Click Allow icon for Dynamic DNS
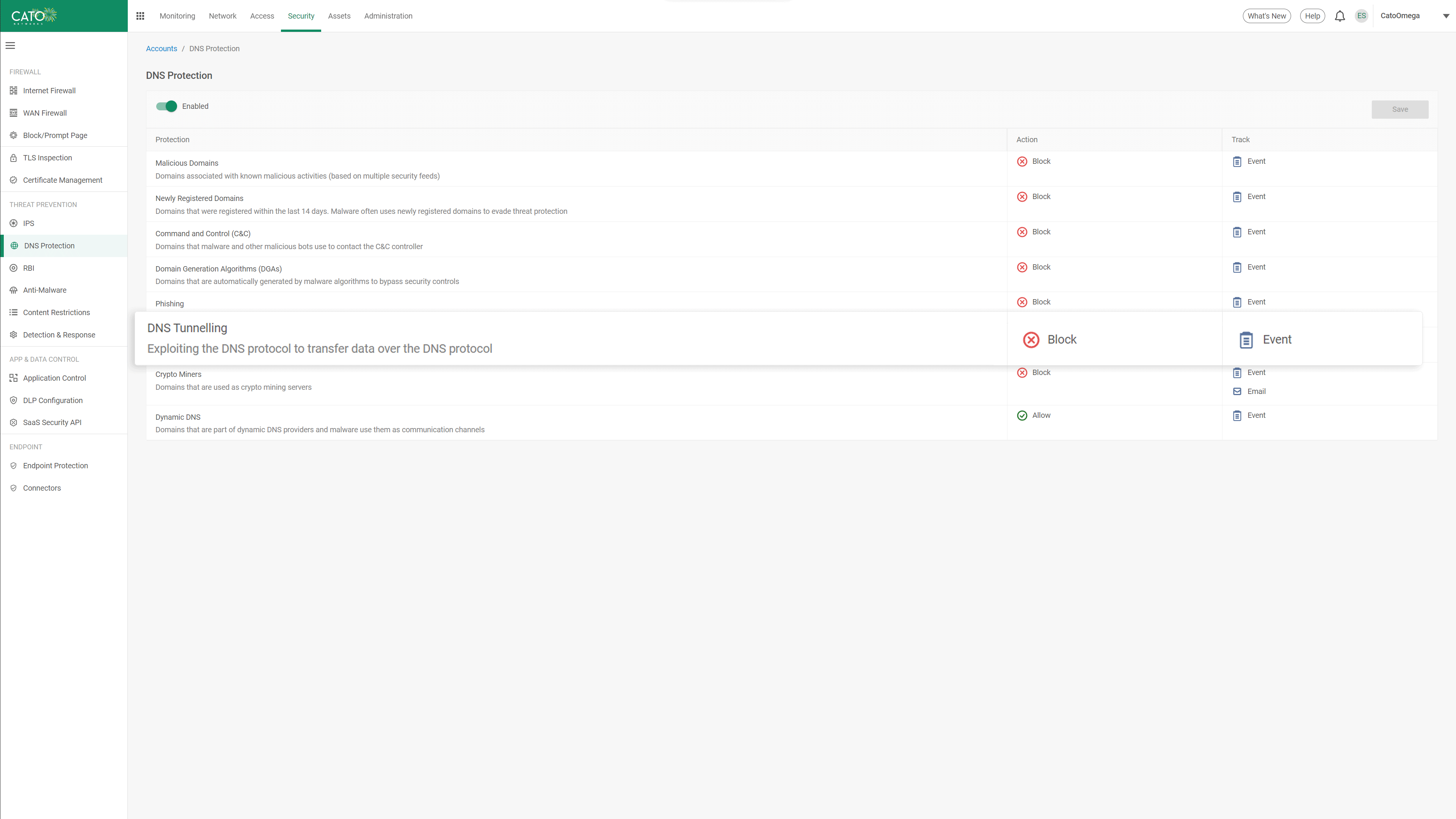The image size is (1456, 819). tap(1022, 416)
